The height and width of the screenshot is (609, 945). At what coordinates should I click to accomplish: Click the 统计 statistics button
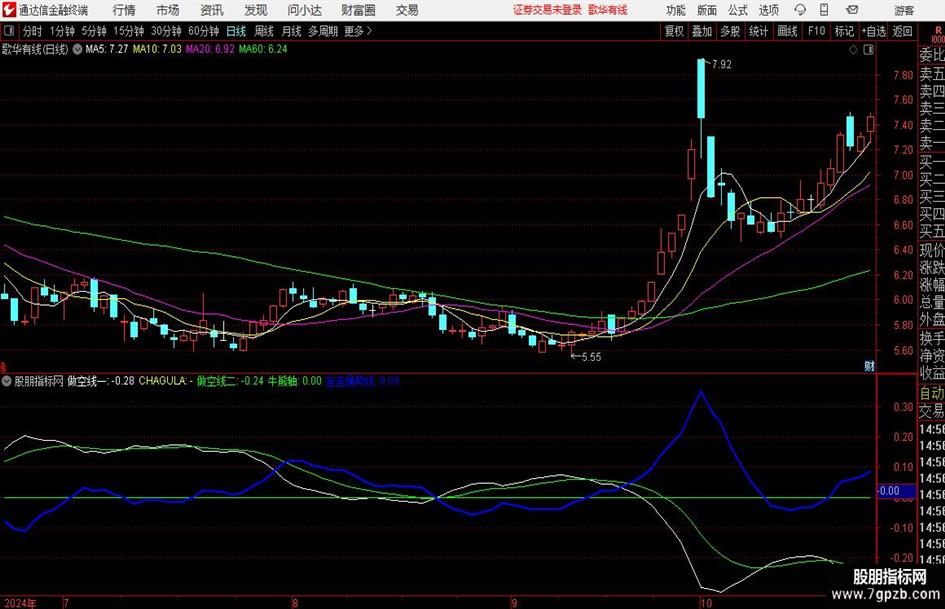[758, 31]
